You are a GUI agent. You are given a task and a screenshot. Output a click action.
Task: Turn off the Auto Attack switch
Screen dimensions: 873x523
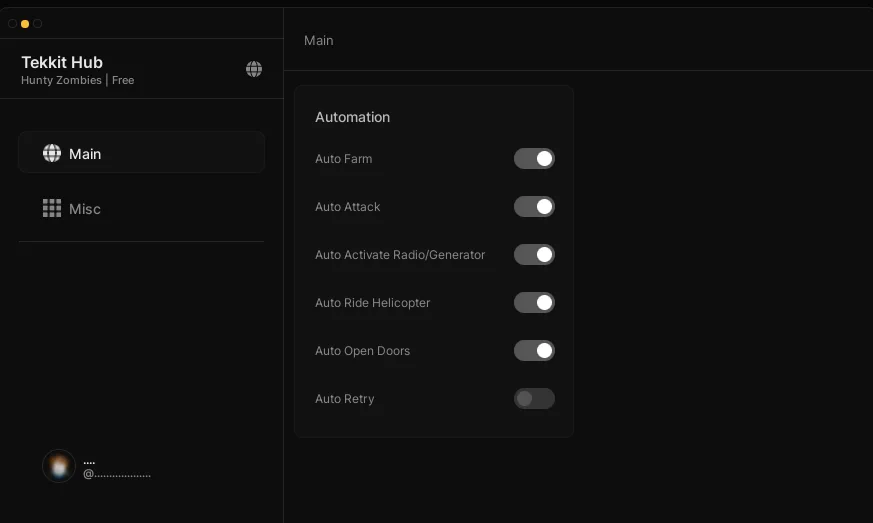(x=534, y=207)
